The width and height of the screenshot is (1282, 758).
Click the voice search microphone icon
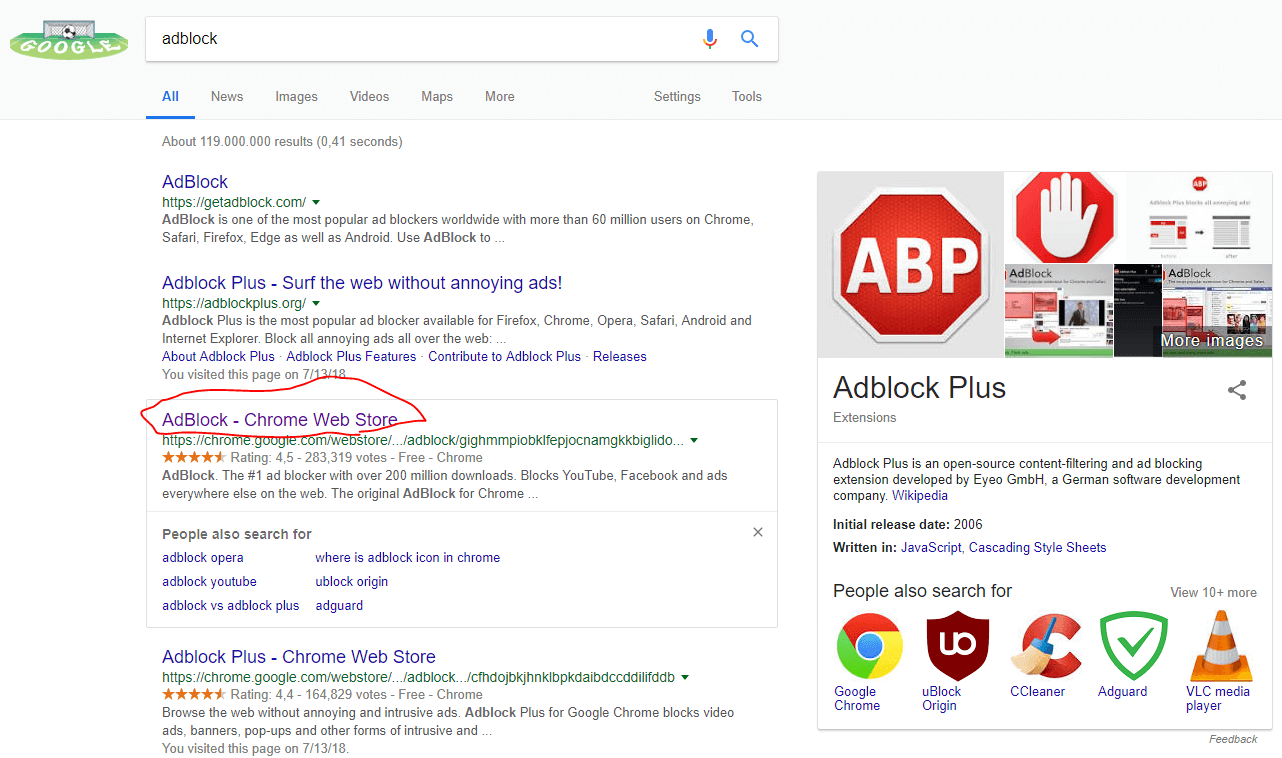point(710,39)
